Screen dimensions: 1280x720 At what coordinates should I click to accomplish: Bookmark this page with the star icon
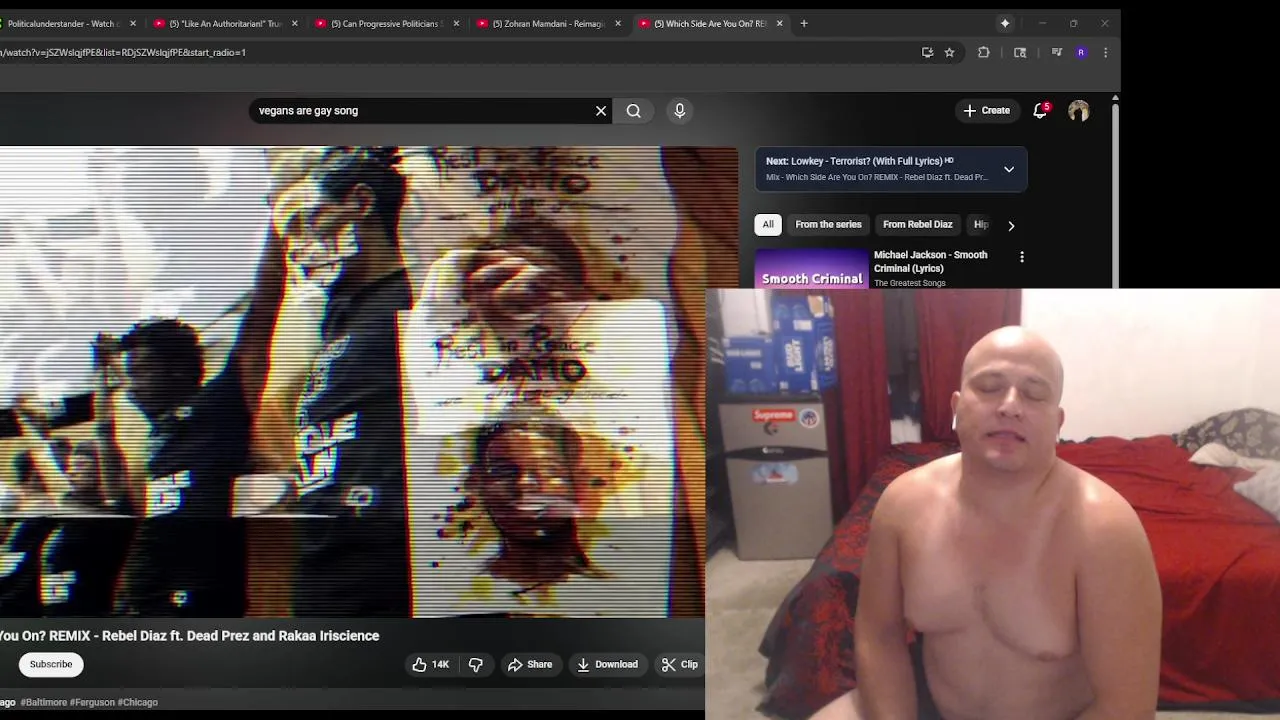pyautogui.click(x=950, y=52)
